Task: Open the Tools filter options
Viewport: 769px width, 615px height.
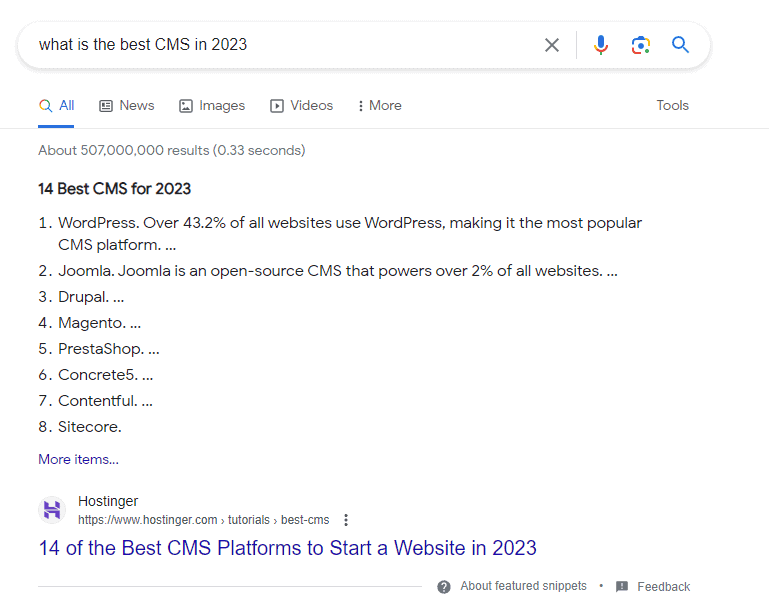Action: 672,105
